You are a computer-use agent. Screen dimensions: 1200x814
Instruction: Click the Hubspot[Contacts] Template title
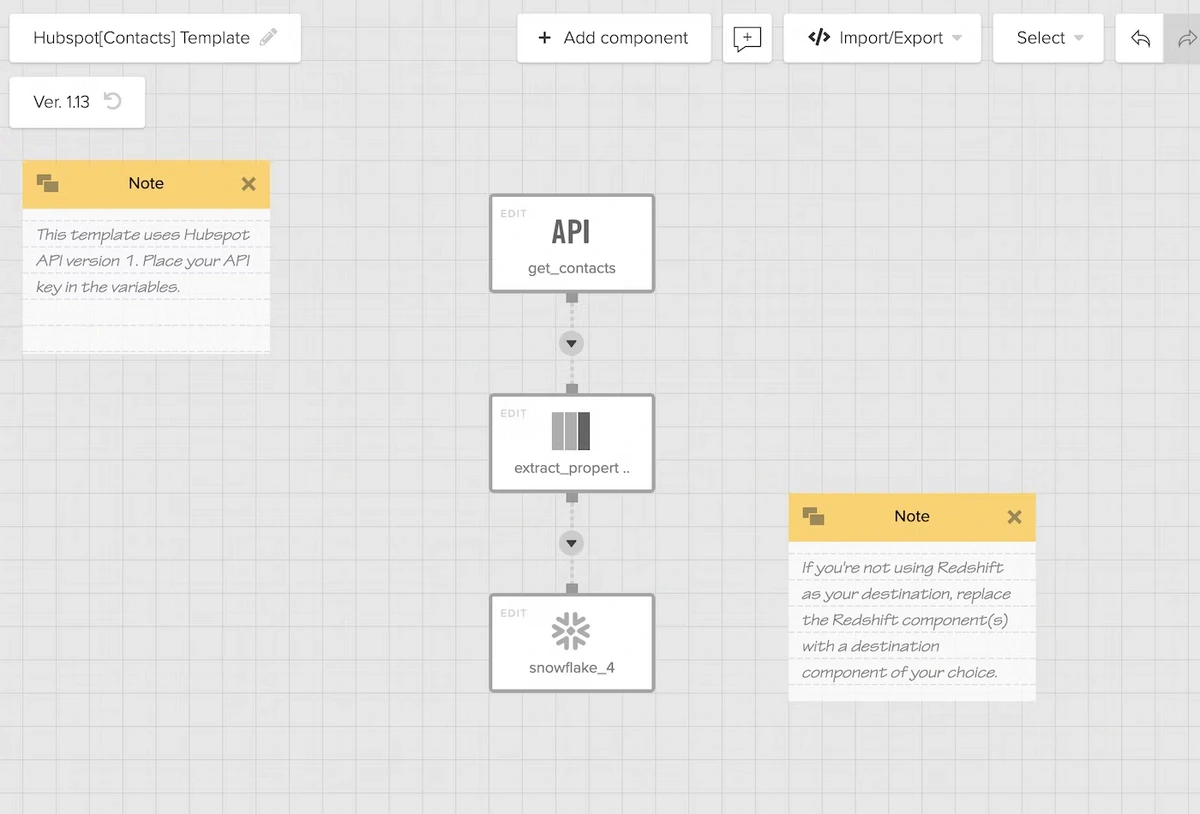[141, 38]
